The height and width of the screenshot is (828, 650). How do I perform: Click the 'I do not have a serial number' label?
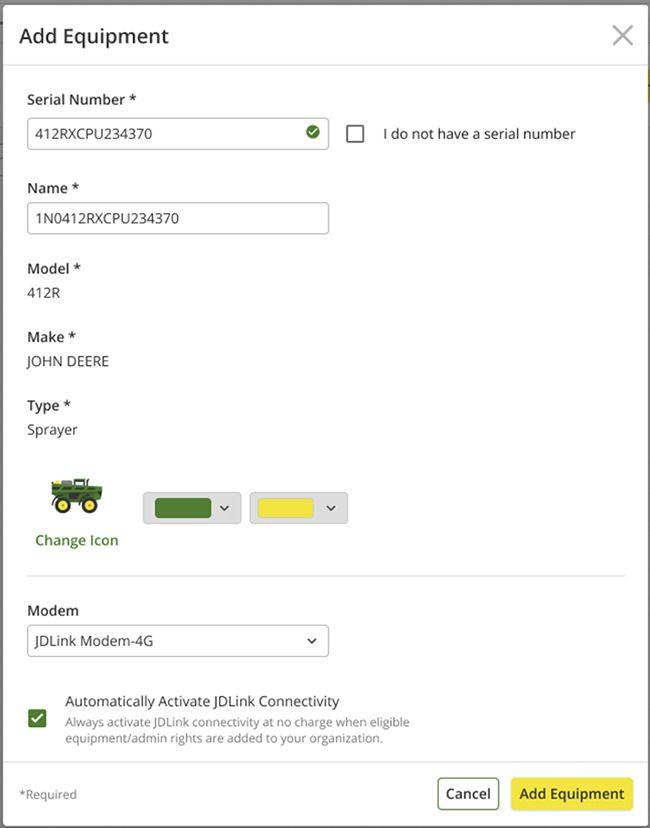[x=479, y=134]
